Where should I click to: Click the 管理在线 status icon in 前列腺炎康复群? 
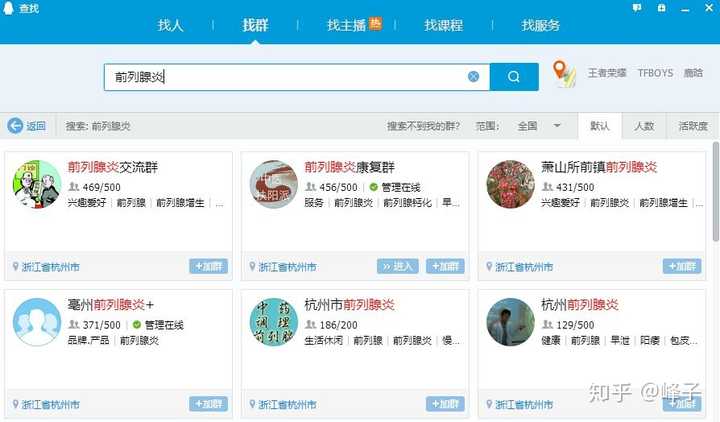point(373,187)
